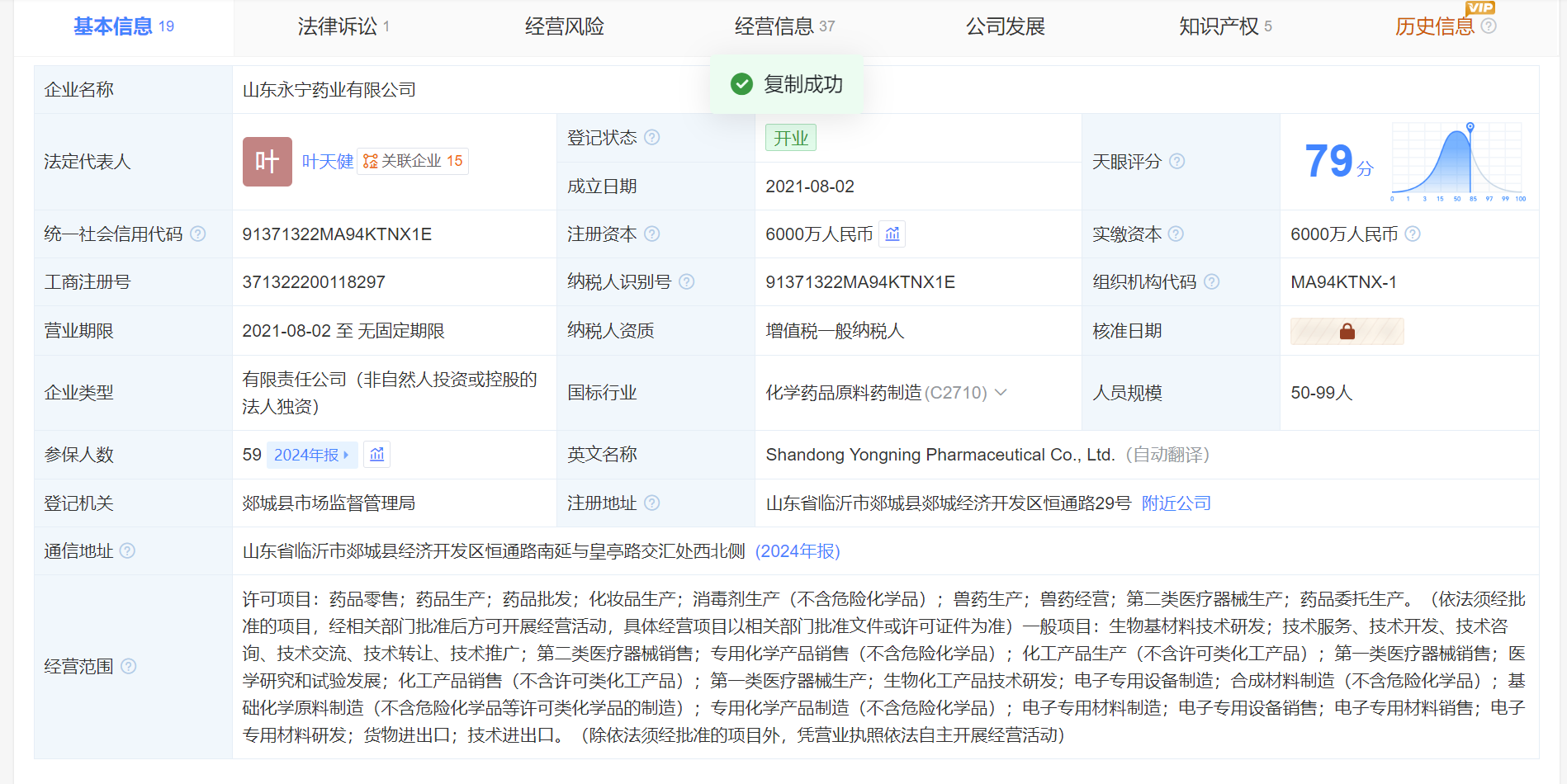This screenshot has width=1567, height=784.
Task: Click help icon beside 注册地址
Action: pos(652,503)
